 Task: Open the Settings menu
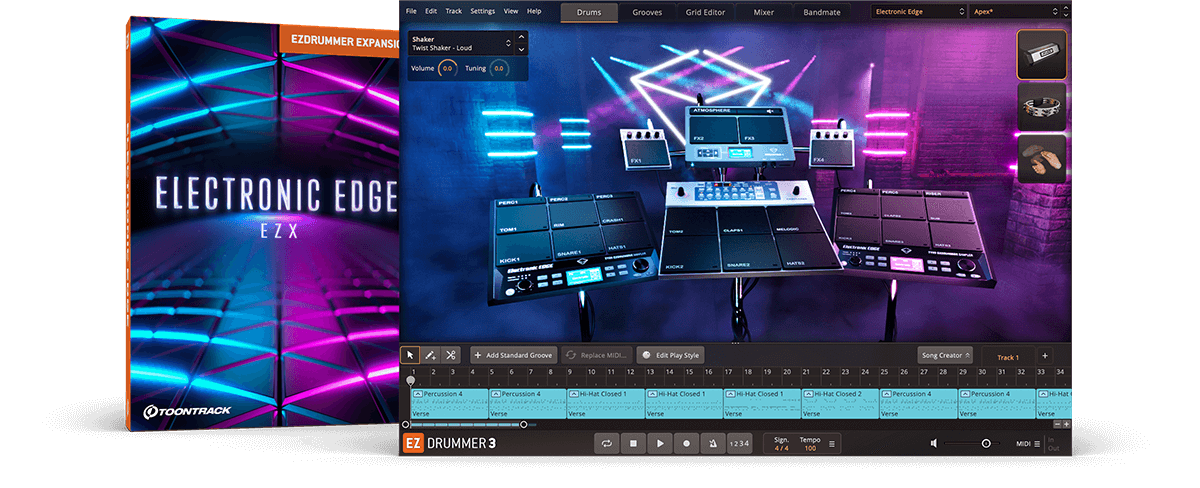coord(482,11)
